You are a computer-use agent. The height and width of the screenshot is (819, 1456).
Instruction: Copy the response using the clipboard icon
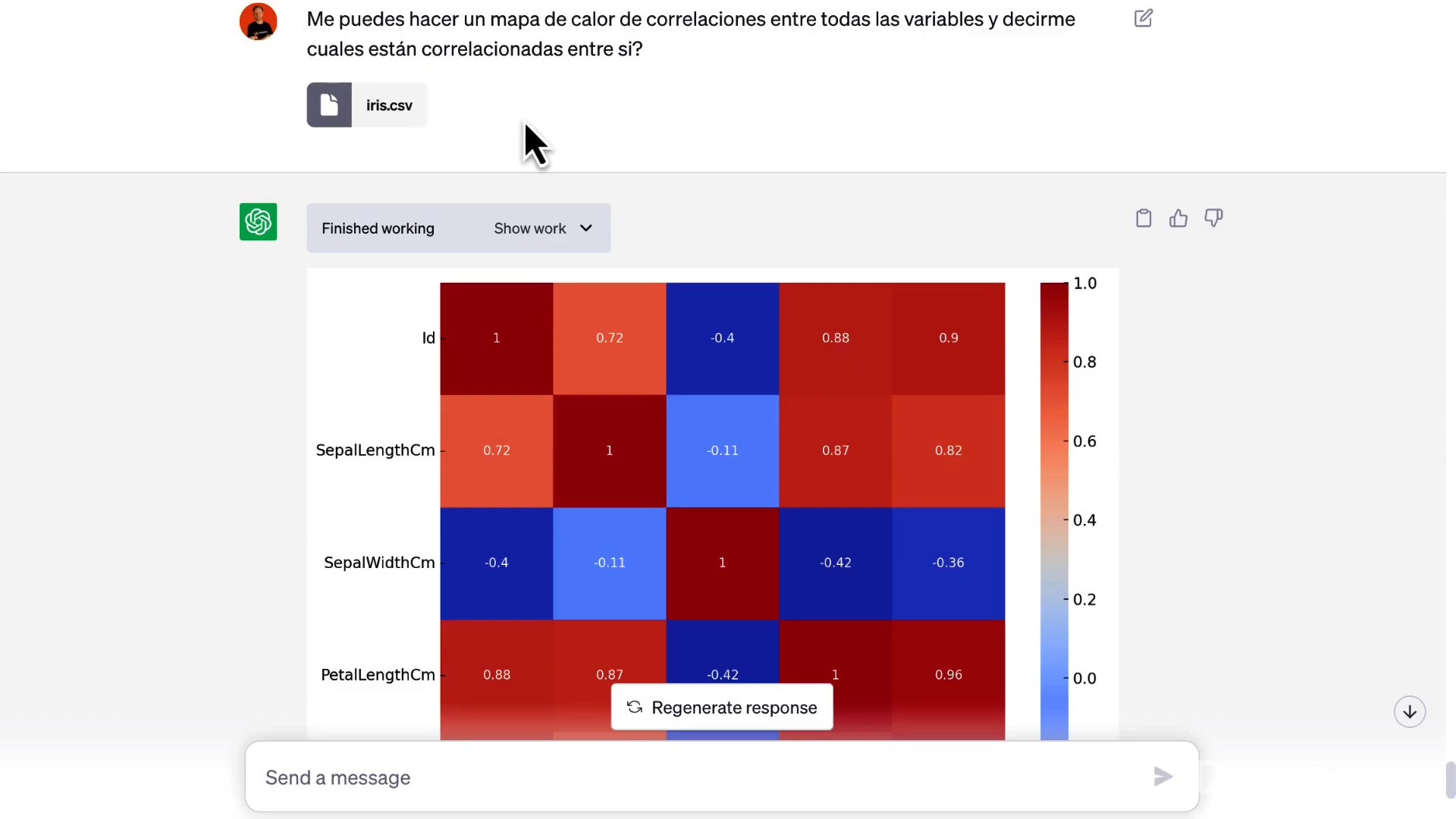[1143, 218]
